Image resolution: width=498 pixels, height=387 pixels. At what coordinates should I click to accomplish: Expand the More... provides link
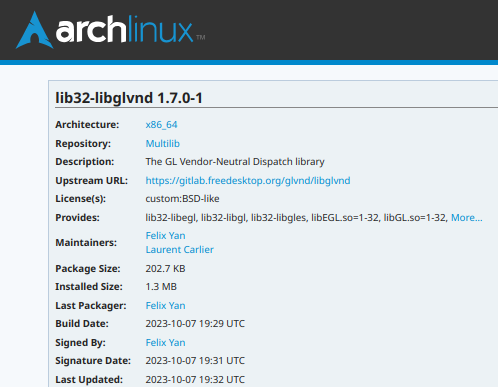pos(466,217)
